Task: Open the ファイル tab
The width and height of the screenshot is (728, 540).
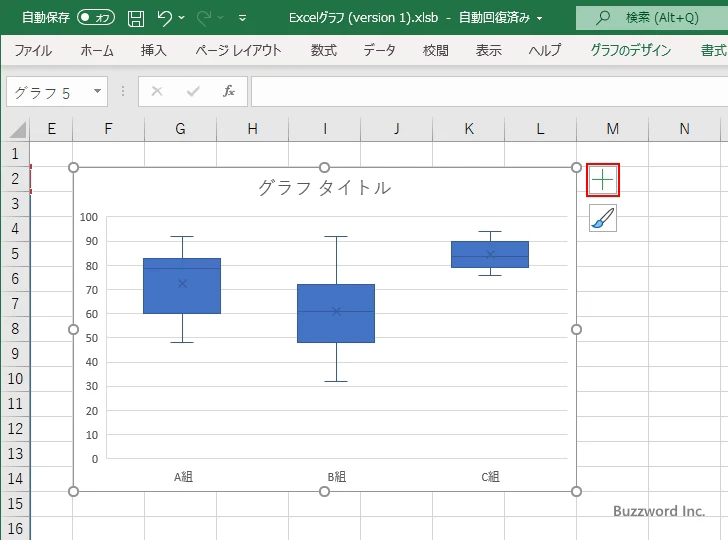Action: [33, 50]
